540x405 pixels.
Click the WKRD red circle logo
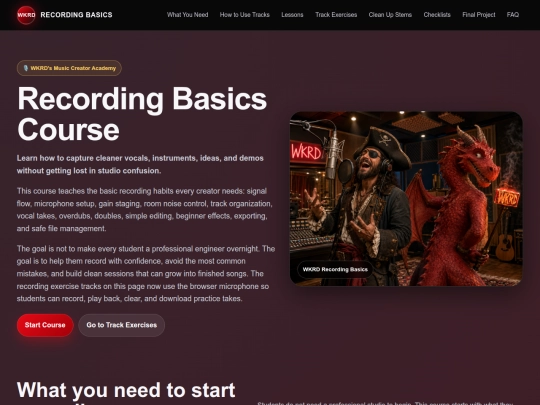point(26,15)
